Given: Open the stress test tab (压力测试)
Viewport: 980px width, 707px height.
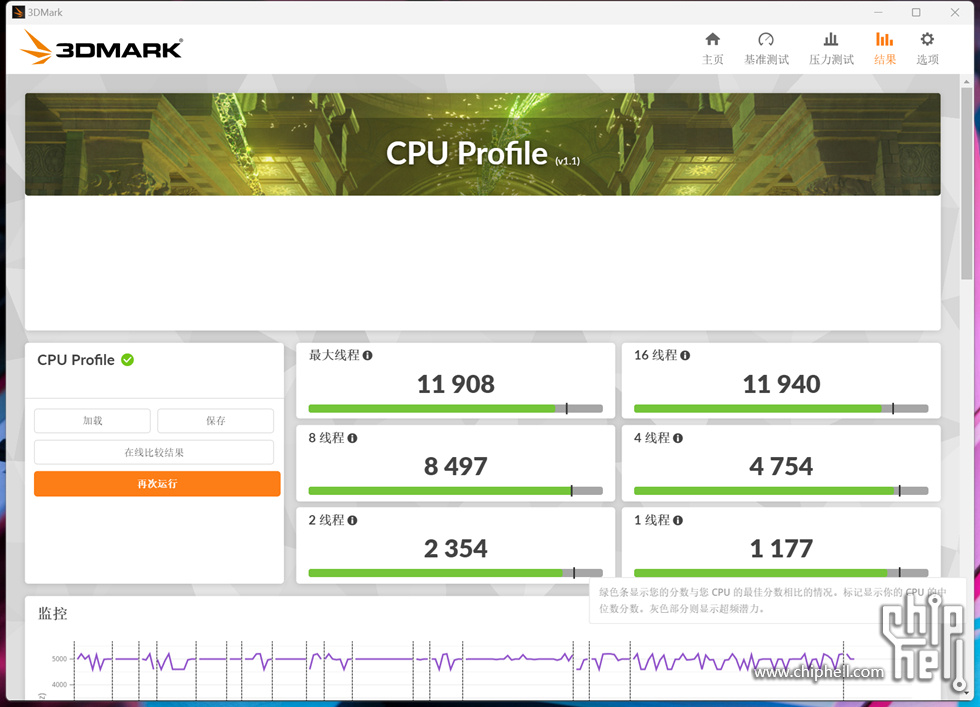Looking at the screenshot, I should (831, 49).
